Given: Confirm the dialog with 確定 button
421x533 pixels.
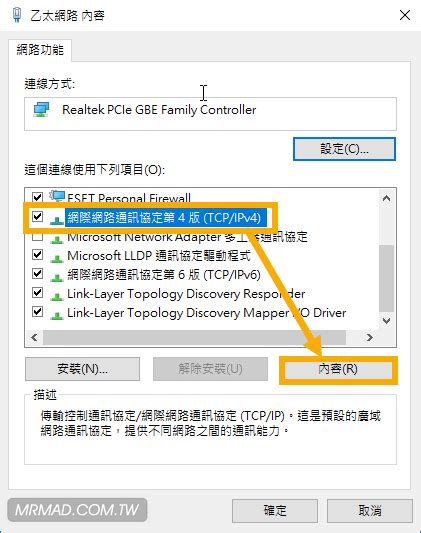Looking at the screenshot, I should (x=275, y=511).
